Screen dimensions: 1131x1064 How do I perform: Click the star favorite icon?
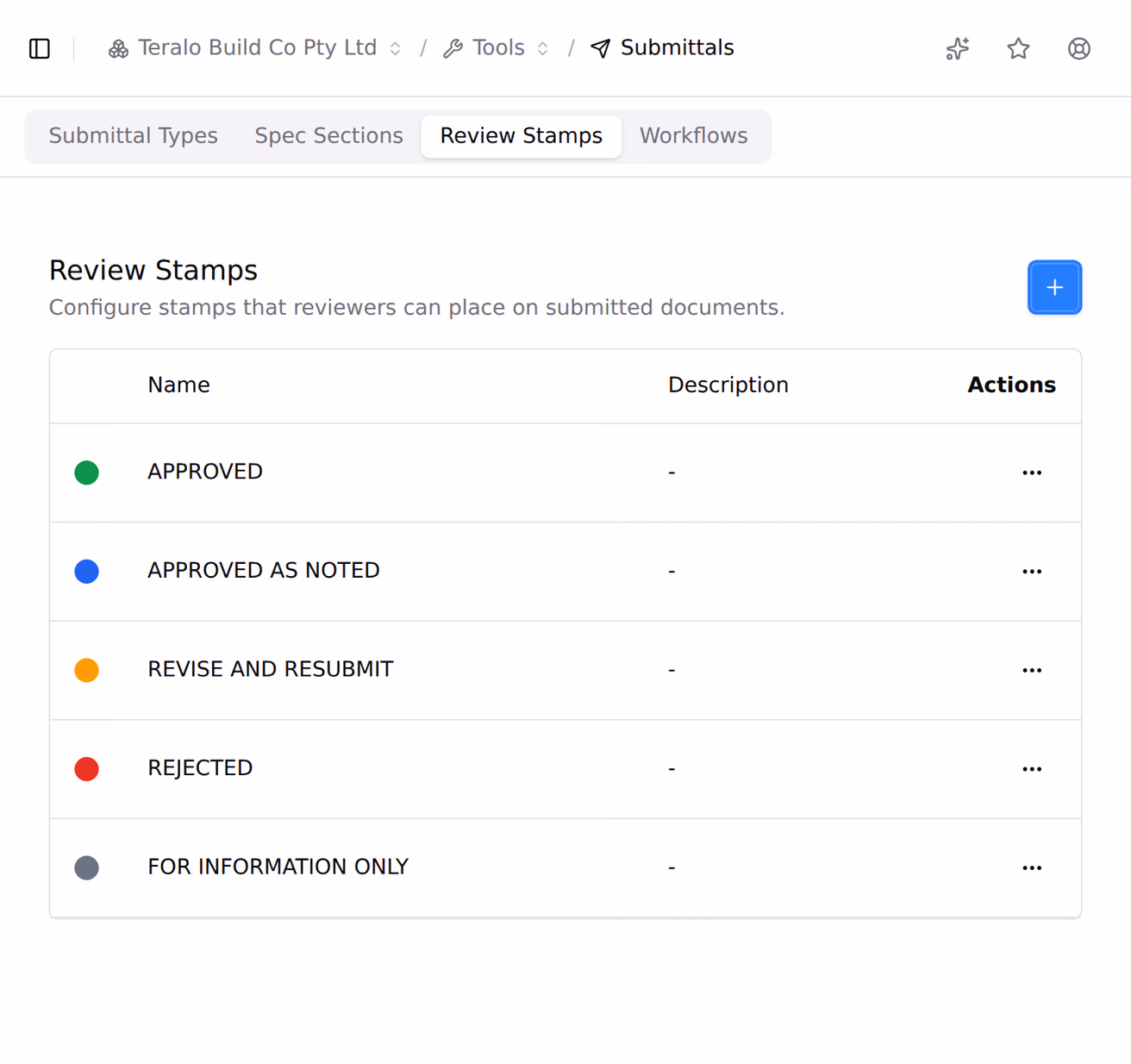[1018, 48]
